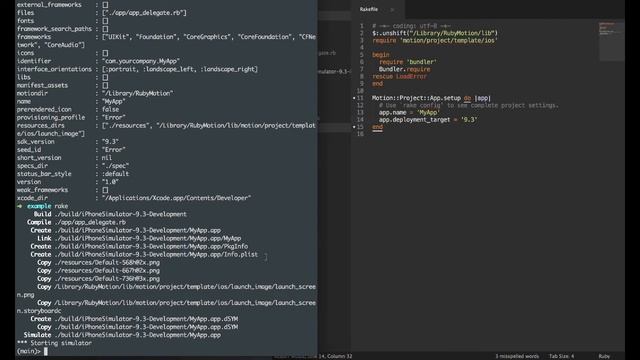Screen dimensions: 640x360
Task: Click line number 15 in the gutter
Action: point(360,127)
